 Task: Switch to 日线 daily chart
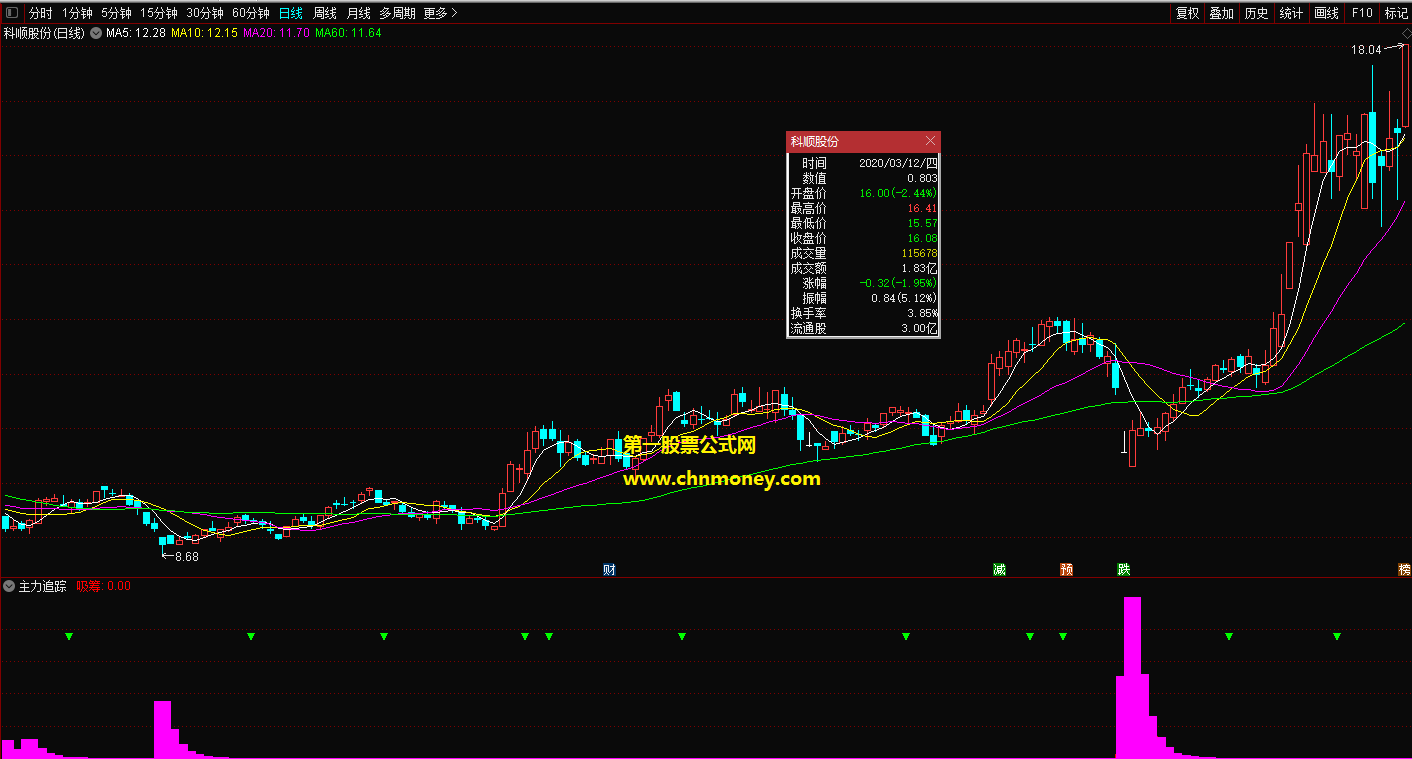coord(290,13)
